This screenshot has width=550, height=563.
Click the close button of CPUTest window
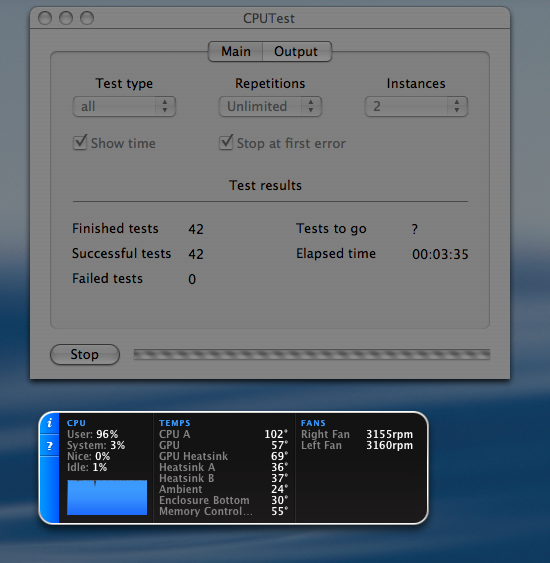coord(45,18)
